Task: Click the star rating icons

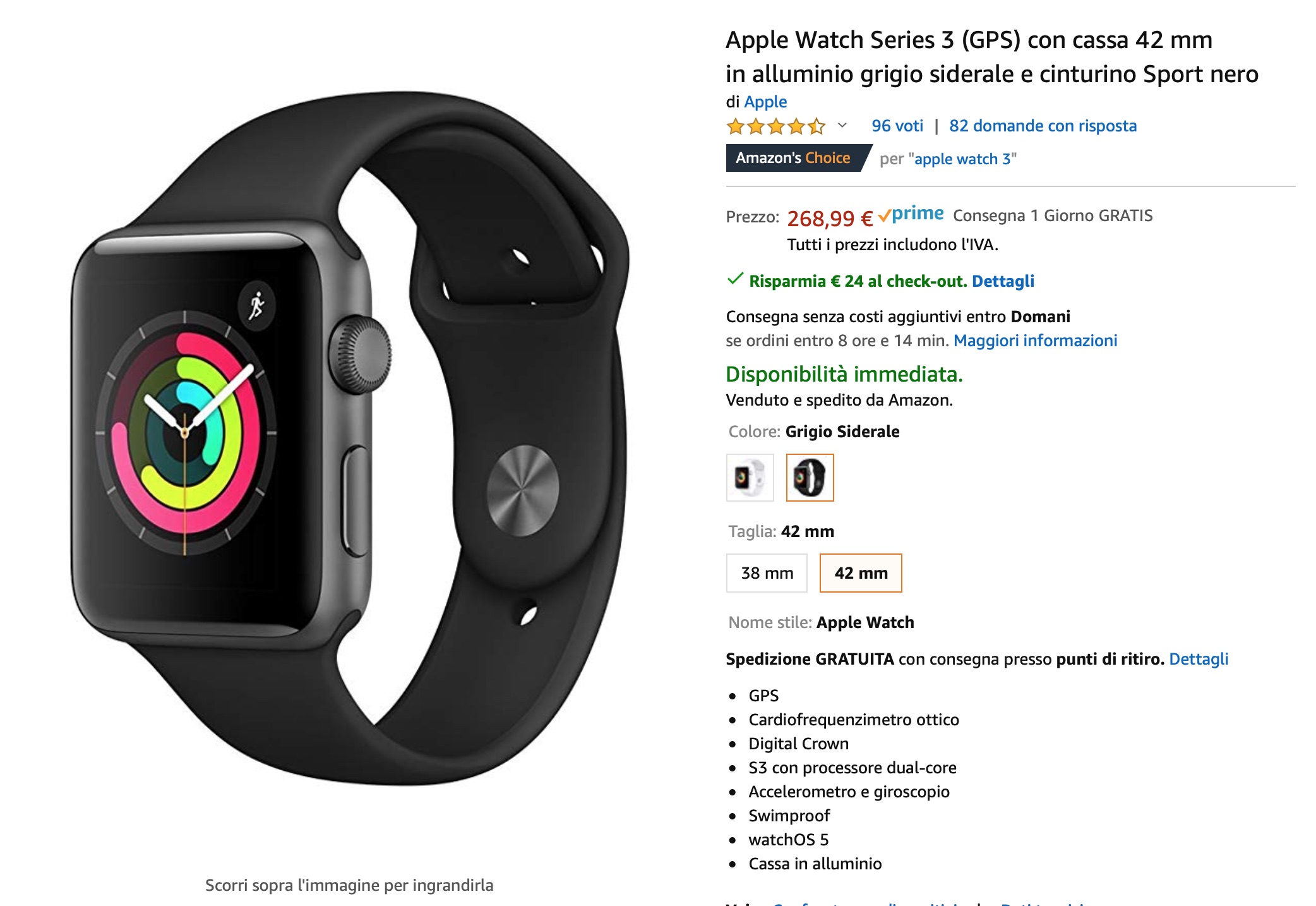Action: pyautogui.click(x=776, y=126)
